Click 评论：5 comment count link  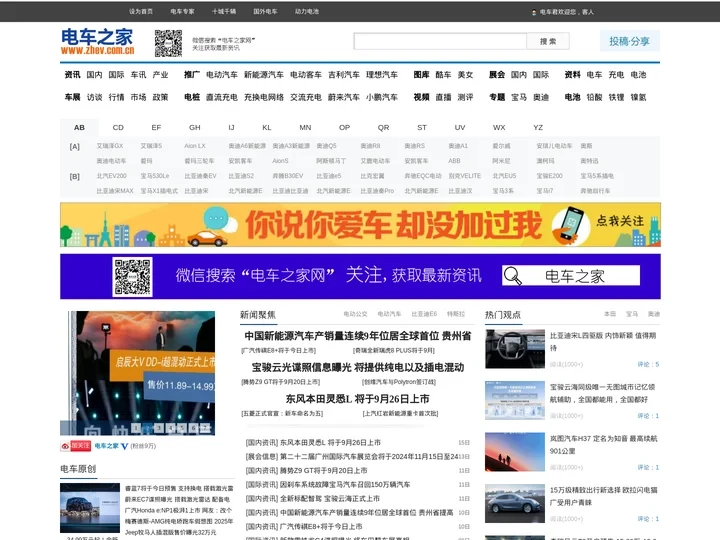pos(648,364)
